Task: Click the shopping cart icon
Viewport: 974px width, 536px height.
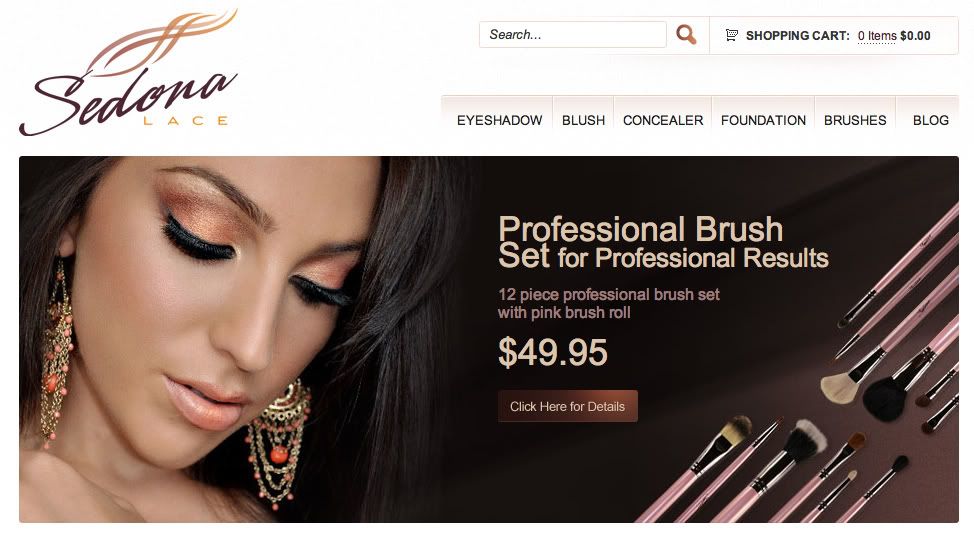Action: point(732,35)
